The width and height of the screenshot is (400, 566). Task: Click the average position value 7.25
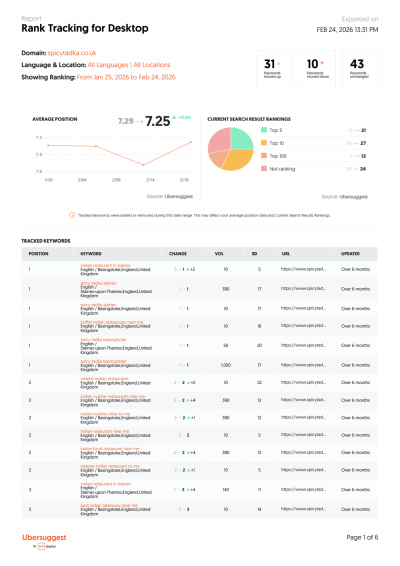[x=157, y=121]
